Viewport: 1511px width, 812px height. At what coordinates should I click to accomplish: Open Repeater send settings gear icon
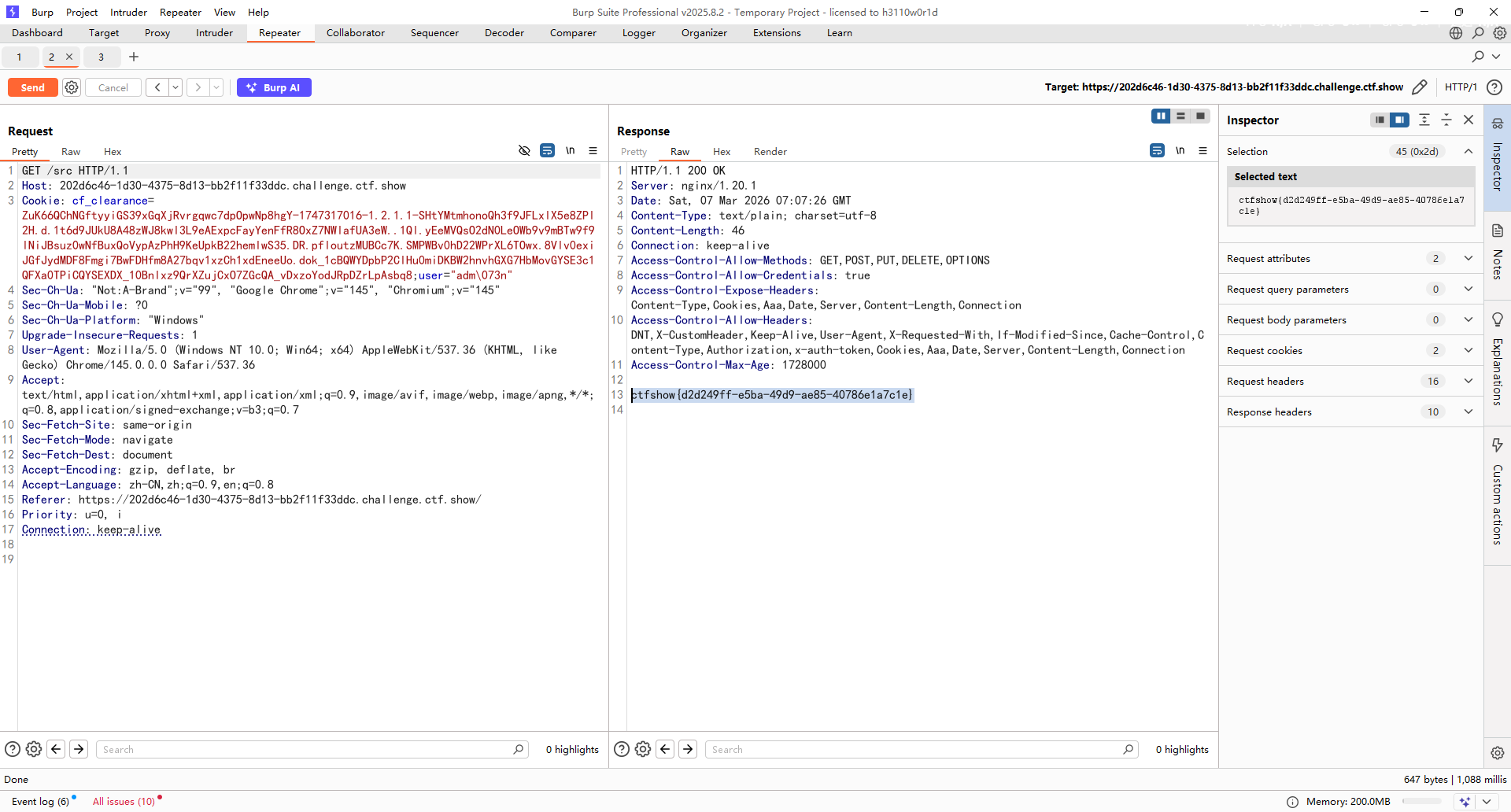point(72,87)
